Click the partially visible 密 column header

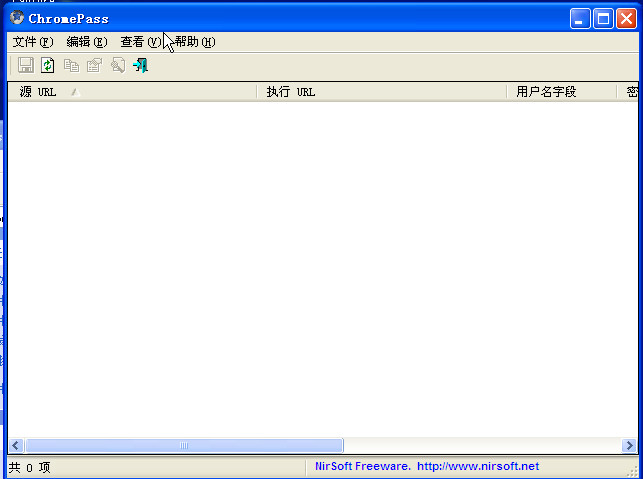pos(628,92)
